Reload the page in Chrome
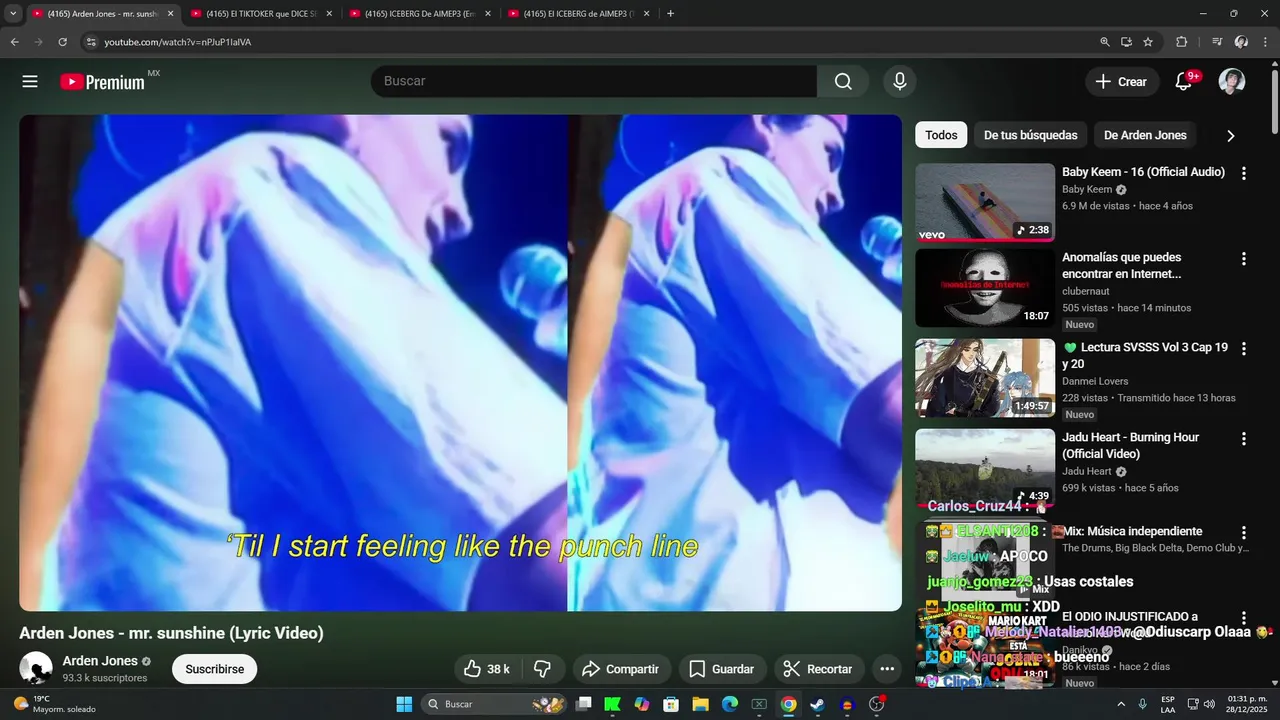Image resolution: width=1280 pixels, height=720 pixels. click(x=63, y=42)
